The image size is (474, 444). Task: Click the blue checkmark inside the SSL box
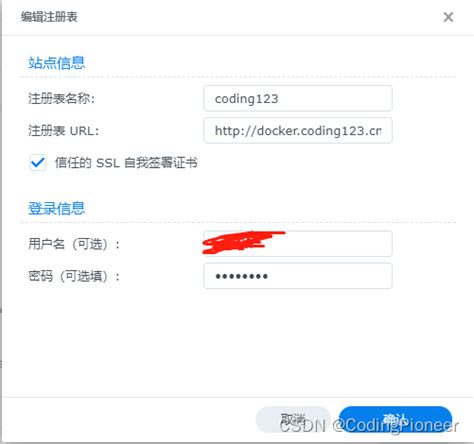coord(37,163)
